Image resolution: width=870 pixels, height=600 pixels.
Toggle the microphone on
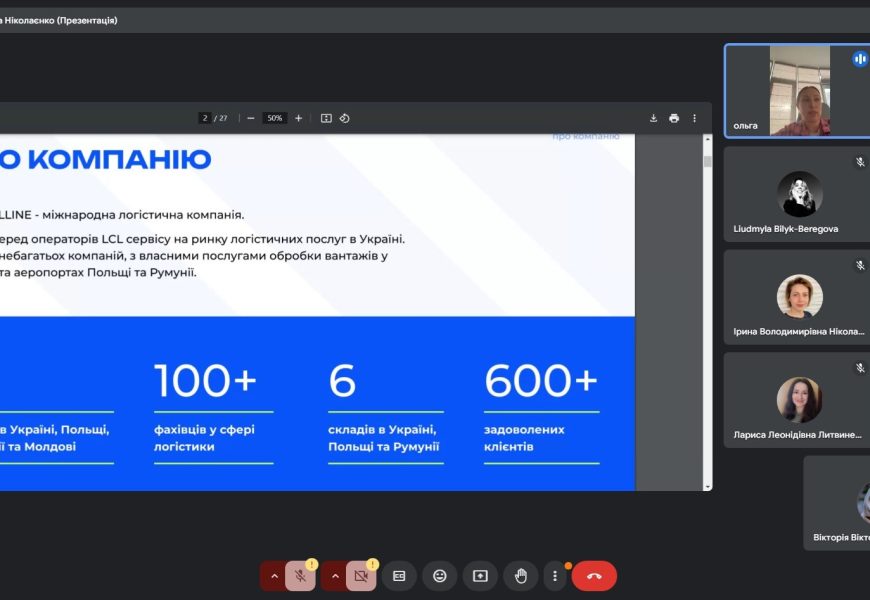coord(300,576)
